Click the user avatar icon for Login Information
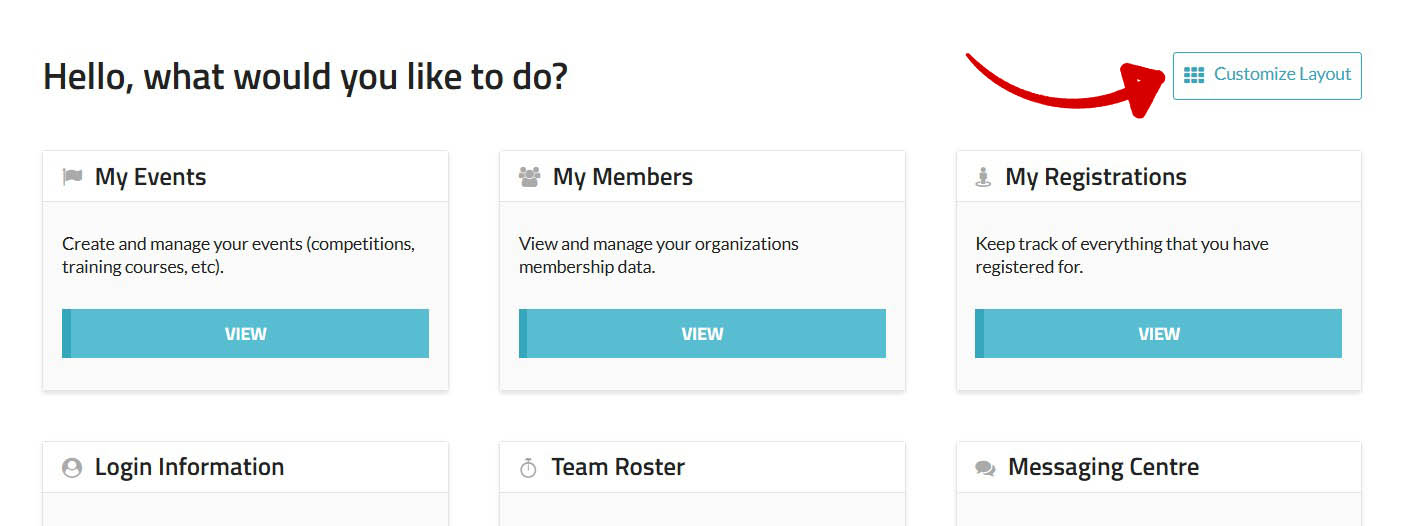The height and width of the screenshot is (526, 1401). pyautogui.click(x=72, y=468)
